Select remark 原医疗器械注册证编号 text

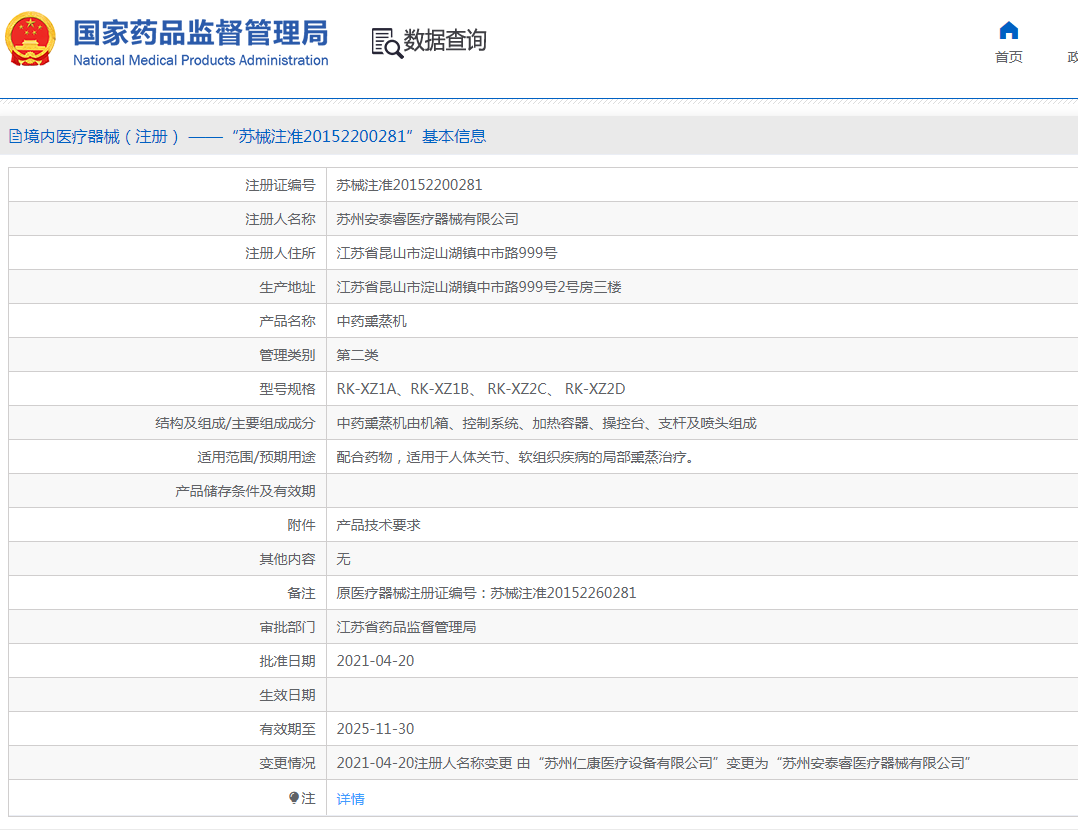click(486, 593)
